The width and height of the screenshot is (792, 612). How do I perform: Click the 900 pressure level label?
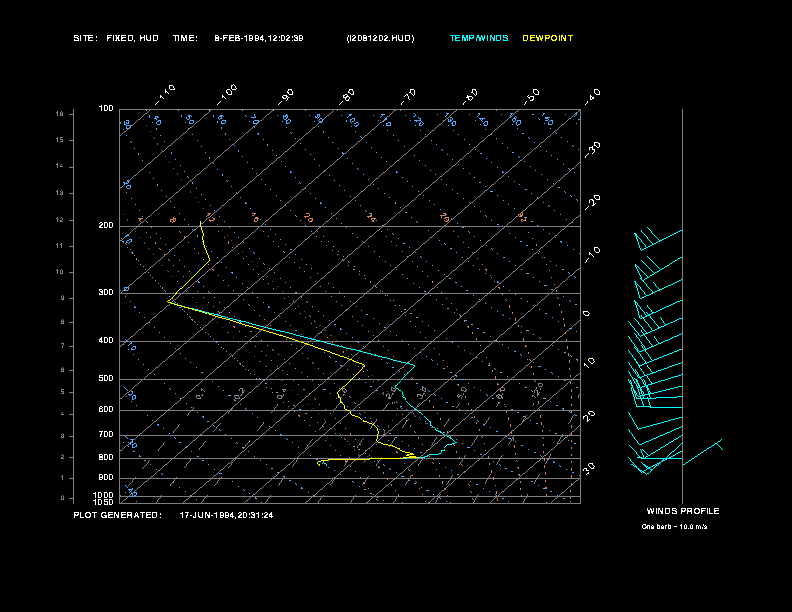coord(106,477)
